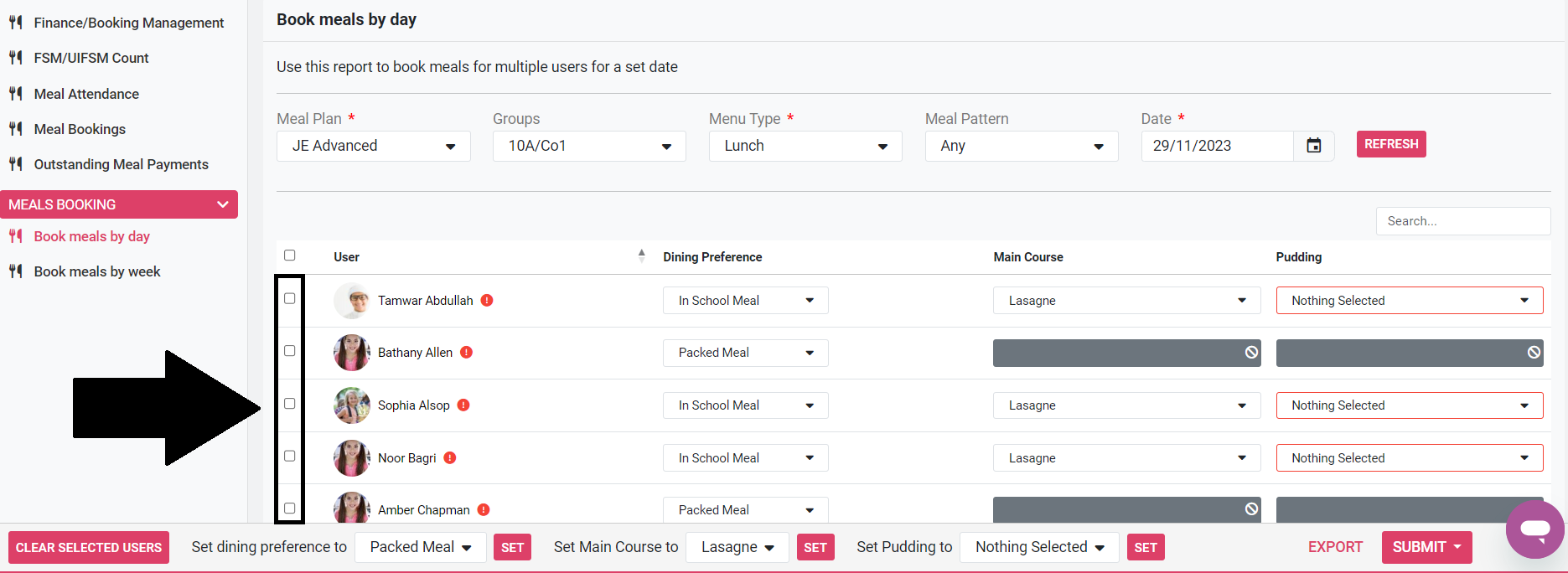The width and height of the screenshot is (1568, 573).
Task: Open the date picker calendar icon
Action: pyautogui.click(x=1313, y=146)
